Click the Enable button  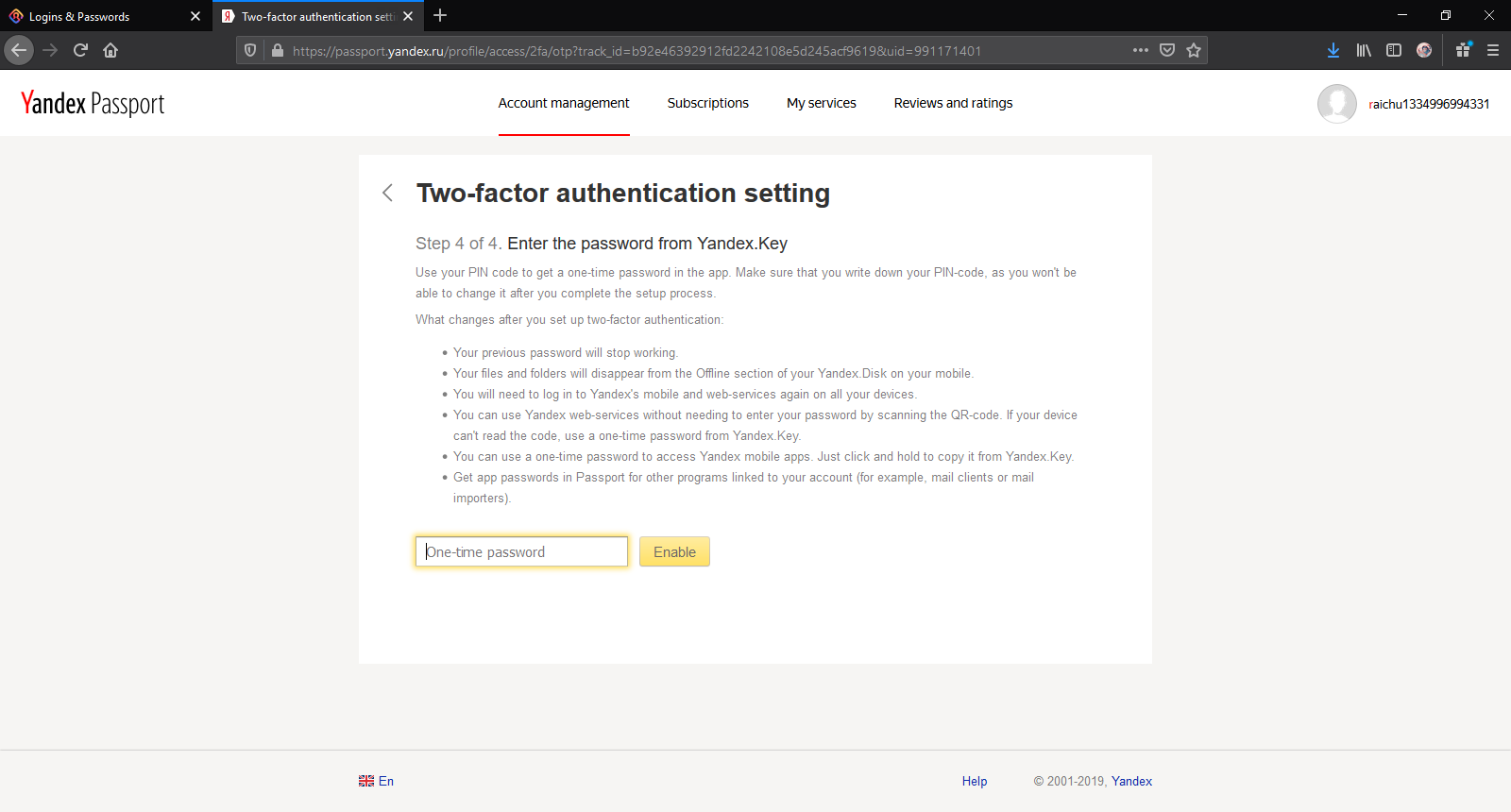click(674, 551)
